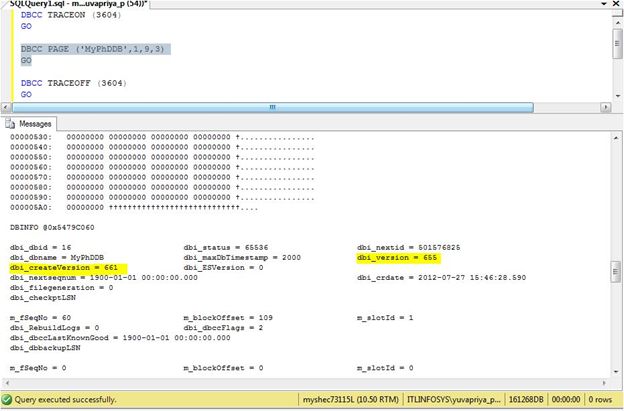Click 'Query executed successfully.' status text
The height and width of the screenshot is (411, 624).
coord(65,399)
